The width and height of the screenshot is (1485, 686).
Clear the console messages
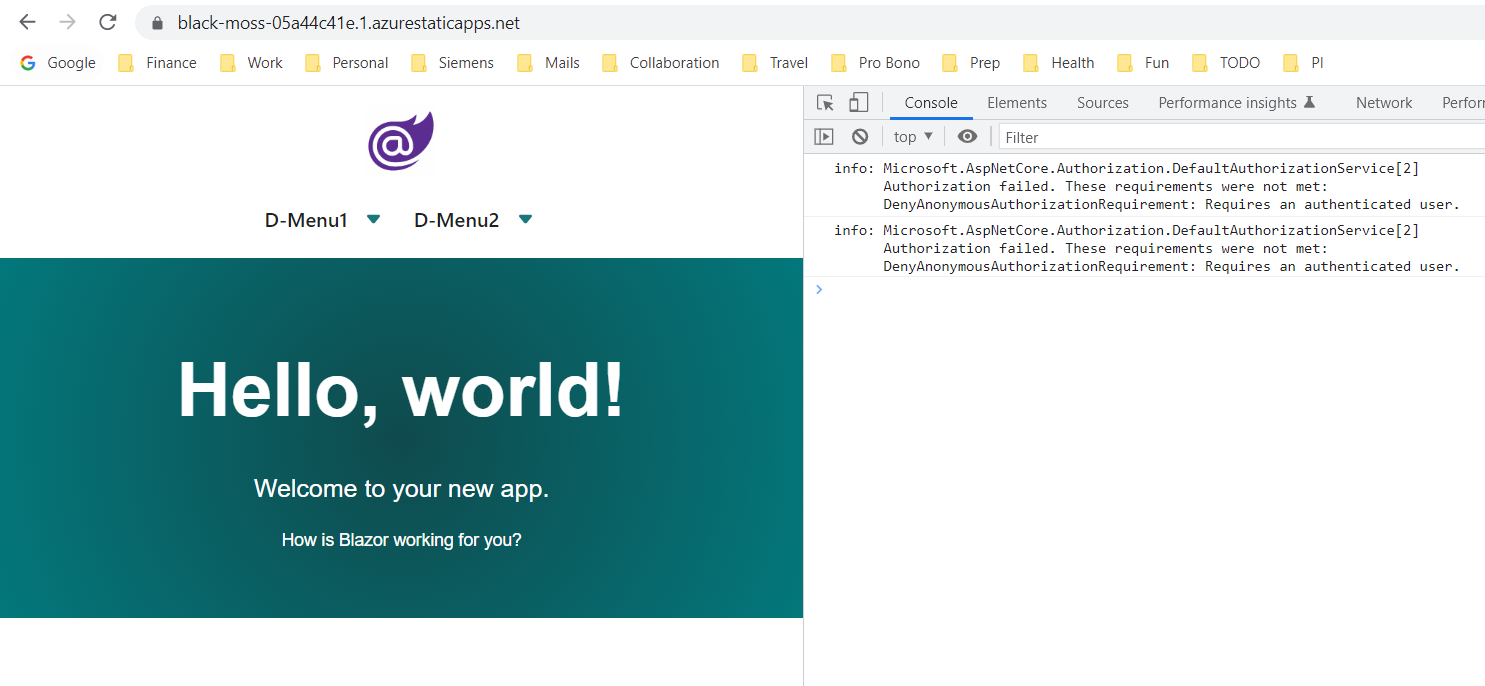pyautogui.click(x=860, y=136)
